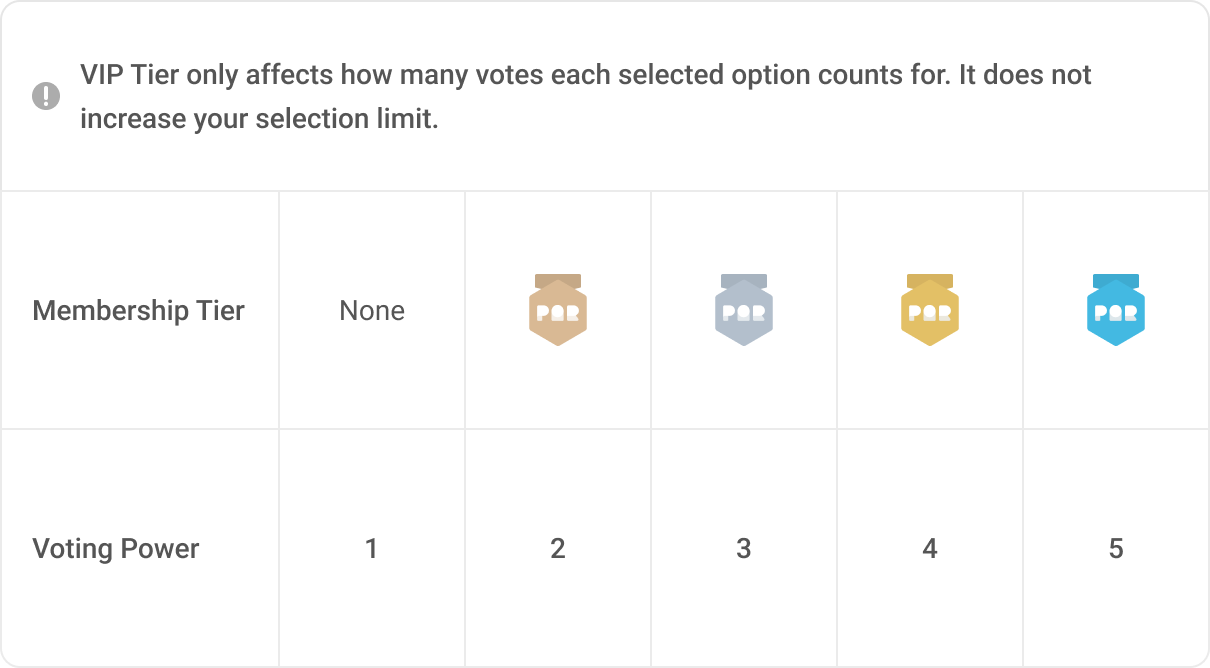Select the silver membership tier badge

[744, 311]
